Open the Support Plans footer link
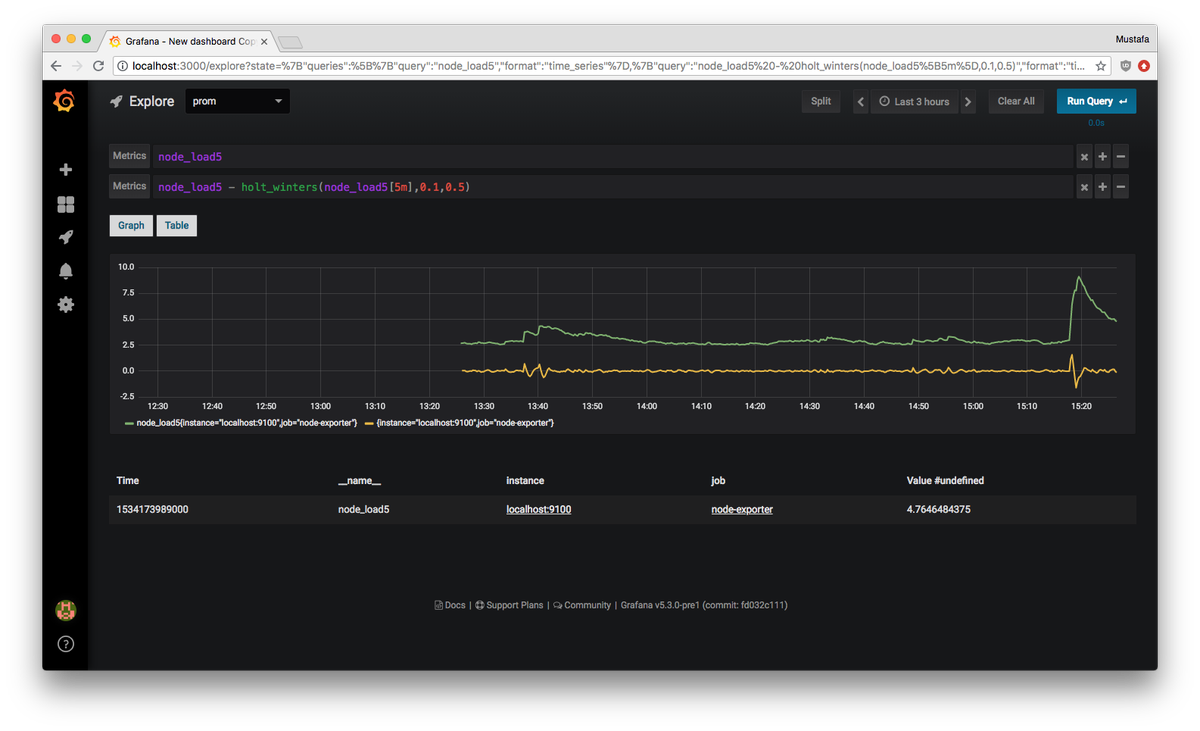The height and width of the screenshot is (731, 1200). pos(509,605)
